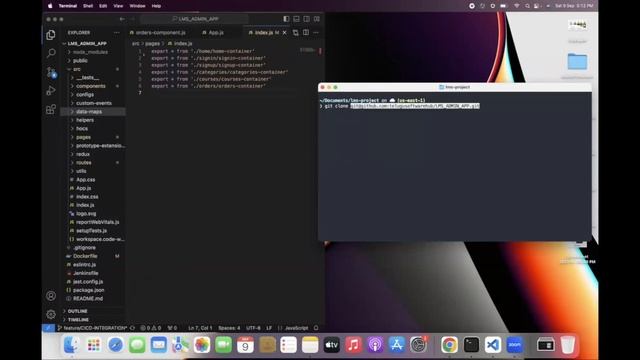
Task: Open the Search view in activity bar
Action: tap(51, 53)
